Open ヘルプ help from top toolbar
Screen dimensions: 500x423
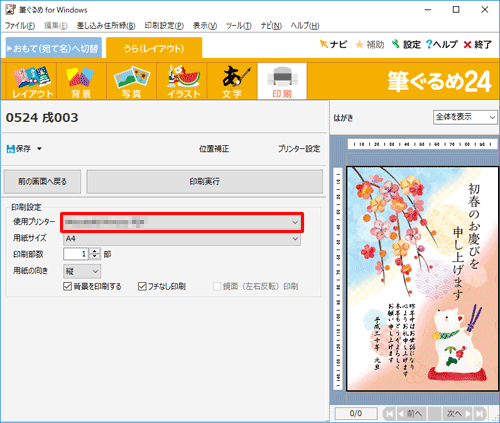(x=442, y=44)
